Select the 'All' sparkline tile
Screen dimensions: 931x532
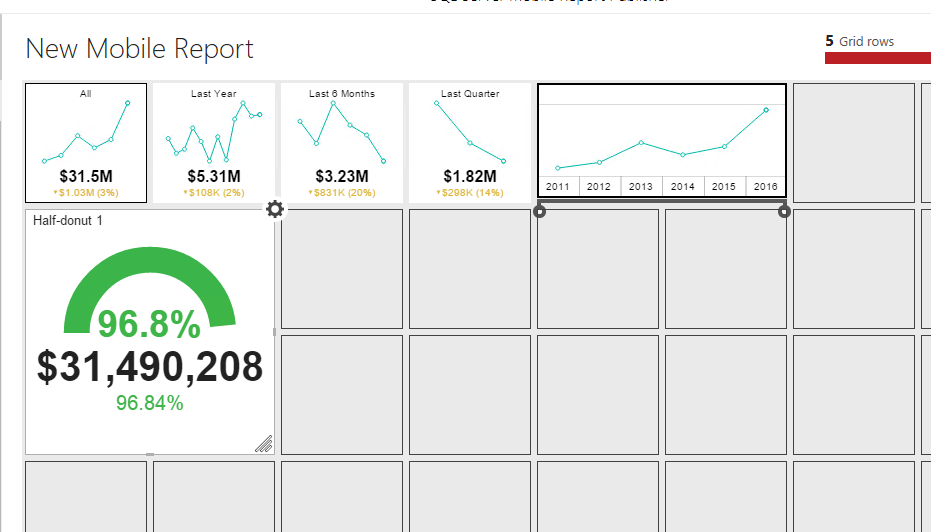click(86, 142)
